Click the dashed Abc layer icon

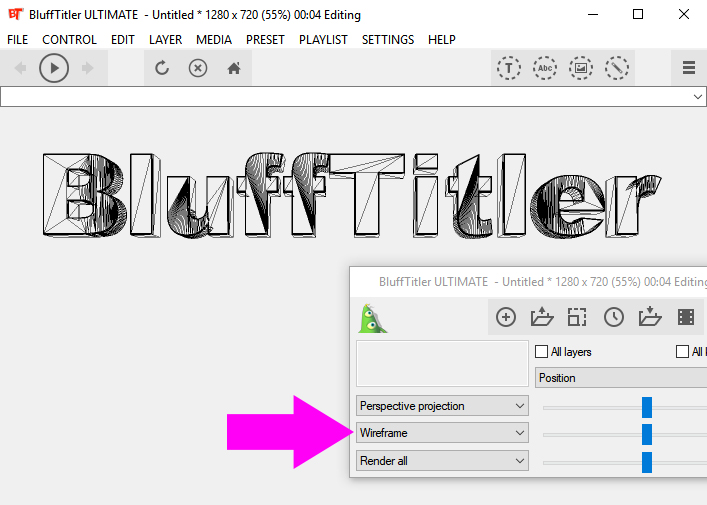(x=545, y=68)
